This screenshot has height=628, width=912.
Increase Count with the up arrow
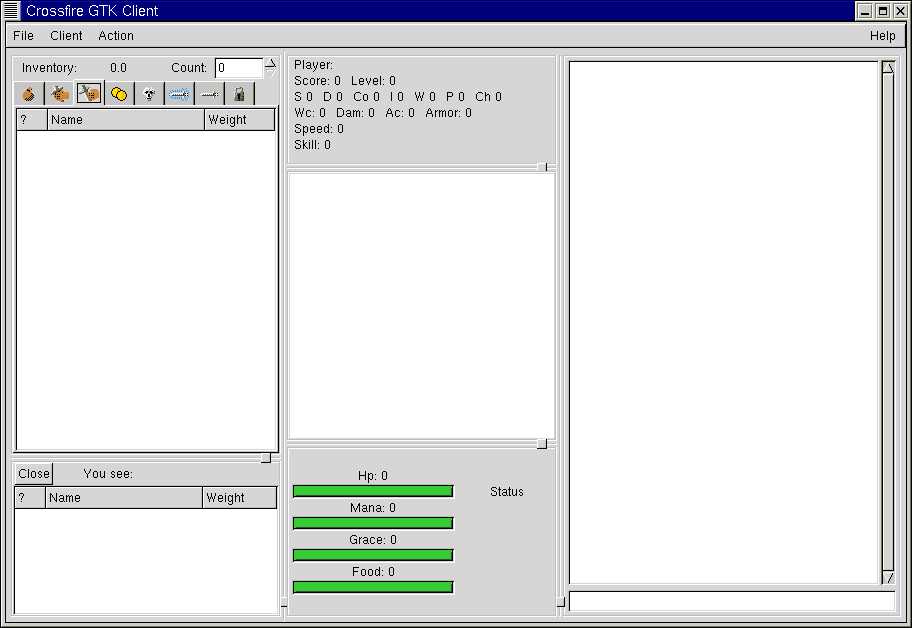pos(270,63)
